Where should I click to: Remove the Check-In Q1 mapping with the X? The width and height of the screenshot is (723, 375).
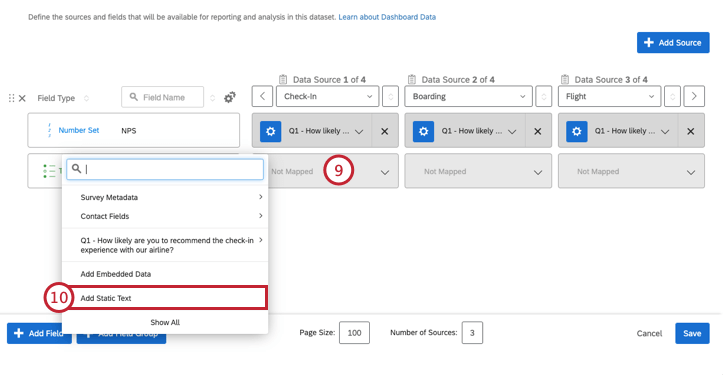pos(385,131)
